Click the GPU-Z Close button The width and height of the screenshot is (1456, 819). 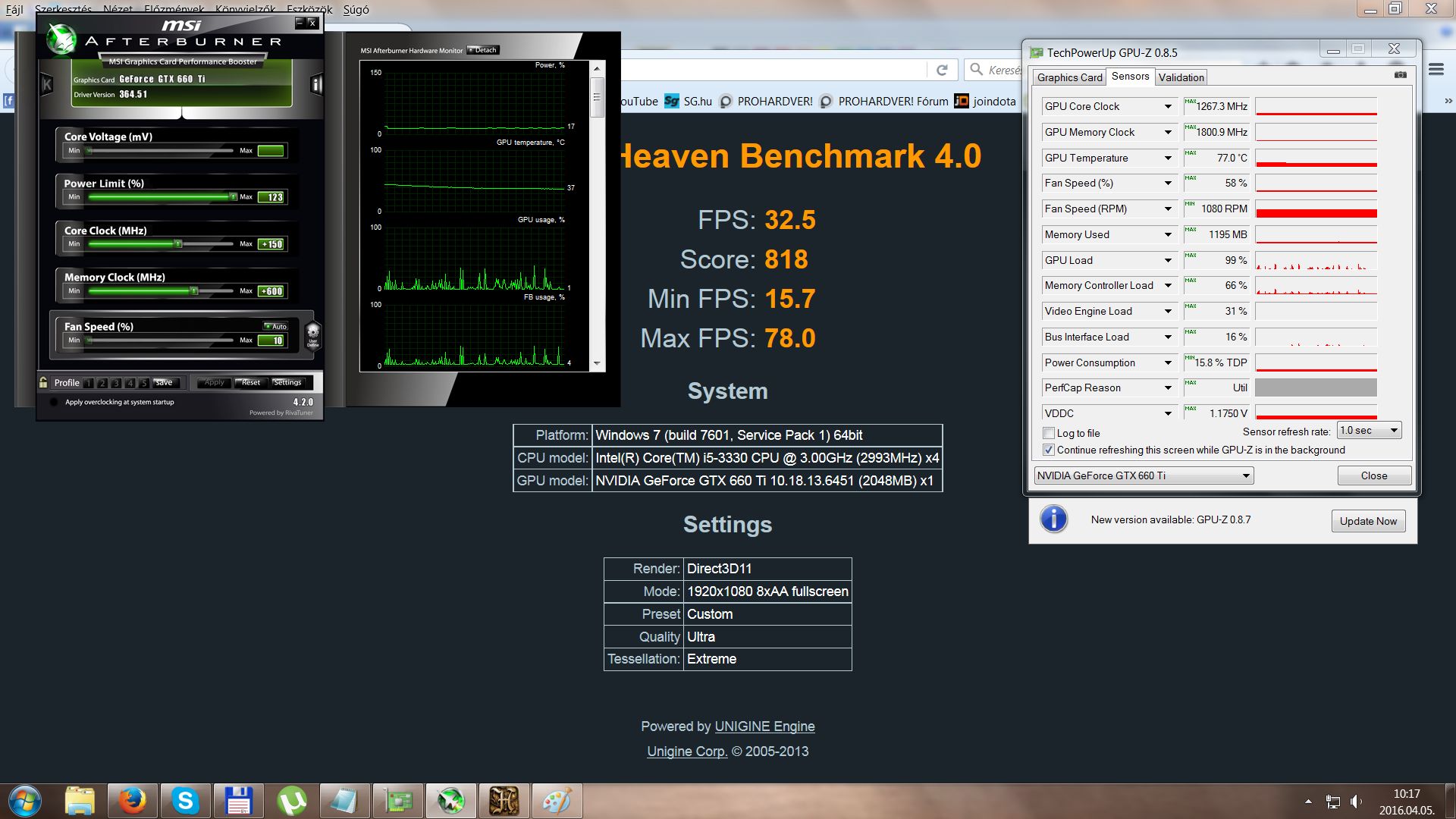(x=1373, y=475)
